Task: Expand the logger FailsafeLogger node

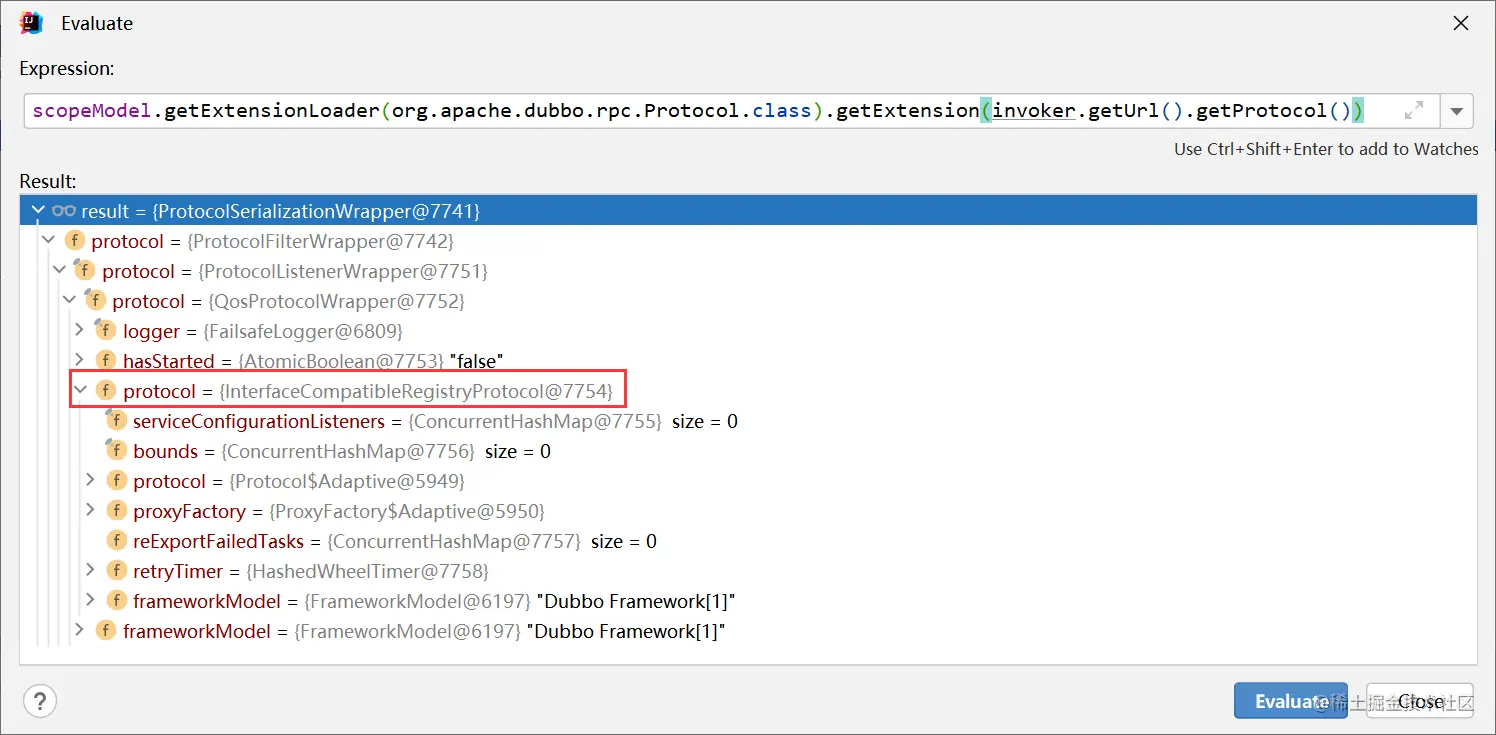Action: [x=79, y=331]
